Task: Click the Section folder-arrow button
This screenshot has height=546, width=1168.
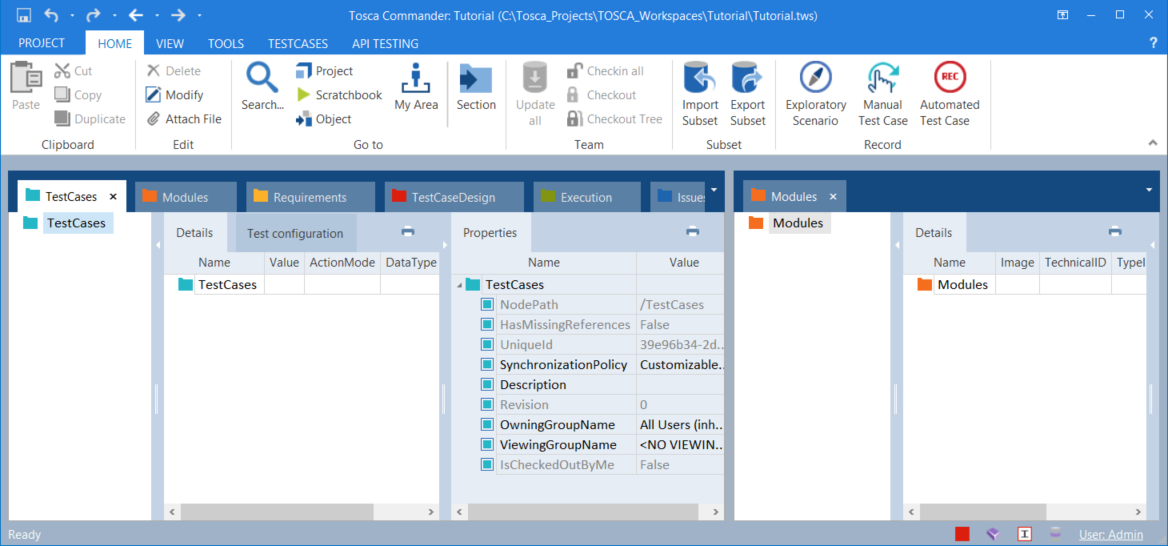Action: coord(476,86)
